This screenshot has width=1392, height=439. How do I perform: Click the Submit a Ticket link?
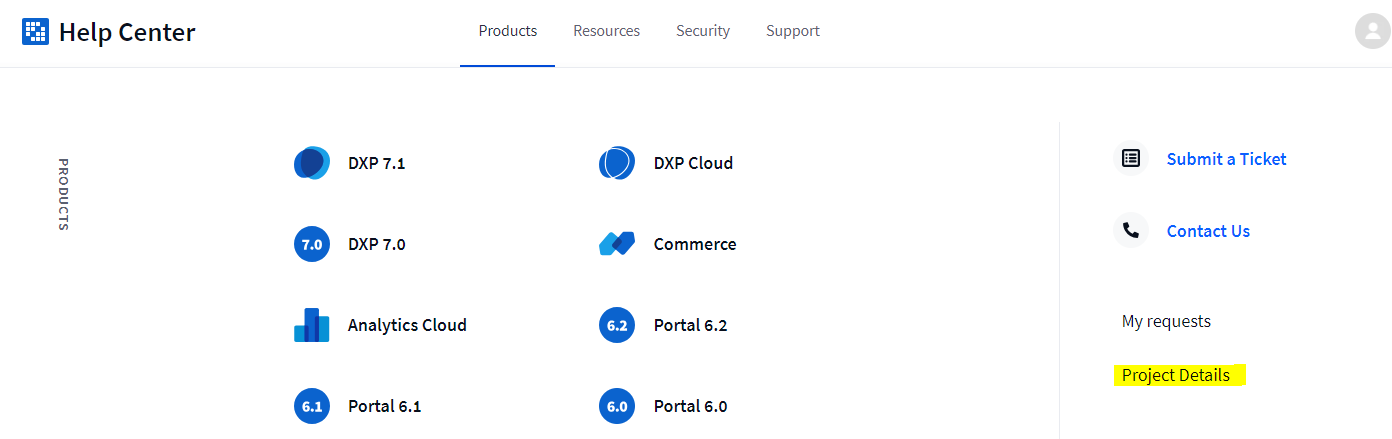click(1227, 159)
